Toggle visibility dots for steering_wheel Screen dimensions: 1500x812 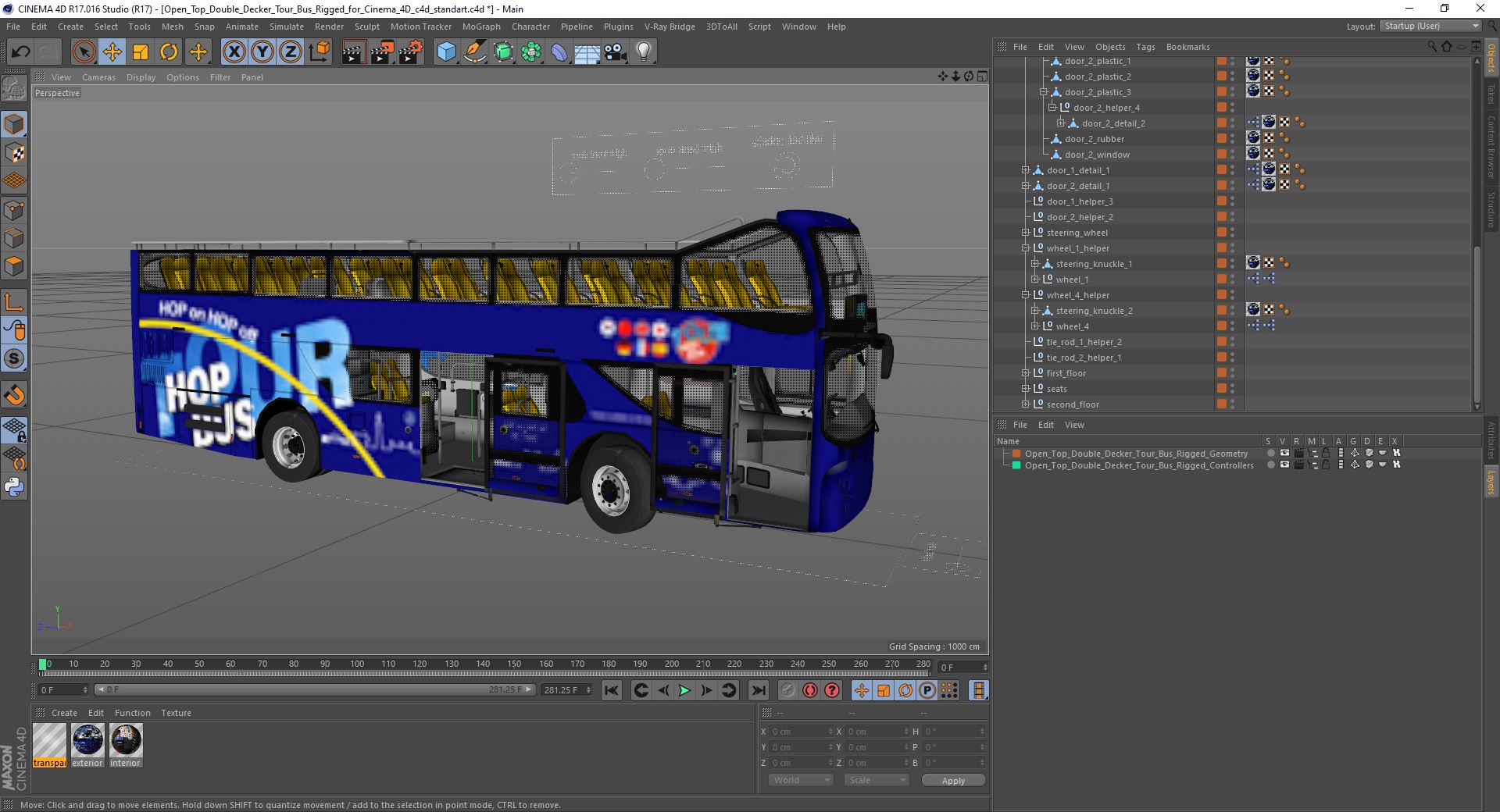(1233, 233)
